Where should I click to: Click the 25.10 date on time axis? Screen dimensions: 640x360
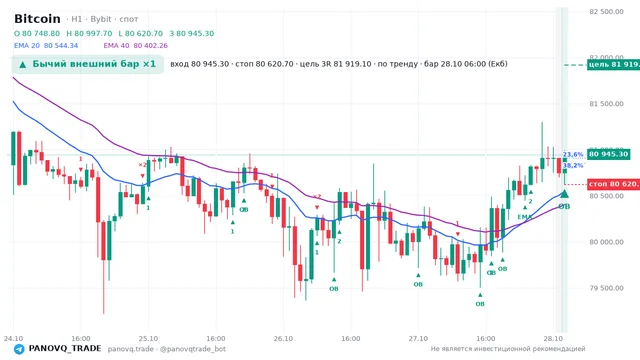coord(148,339)
